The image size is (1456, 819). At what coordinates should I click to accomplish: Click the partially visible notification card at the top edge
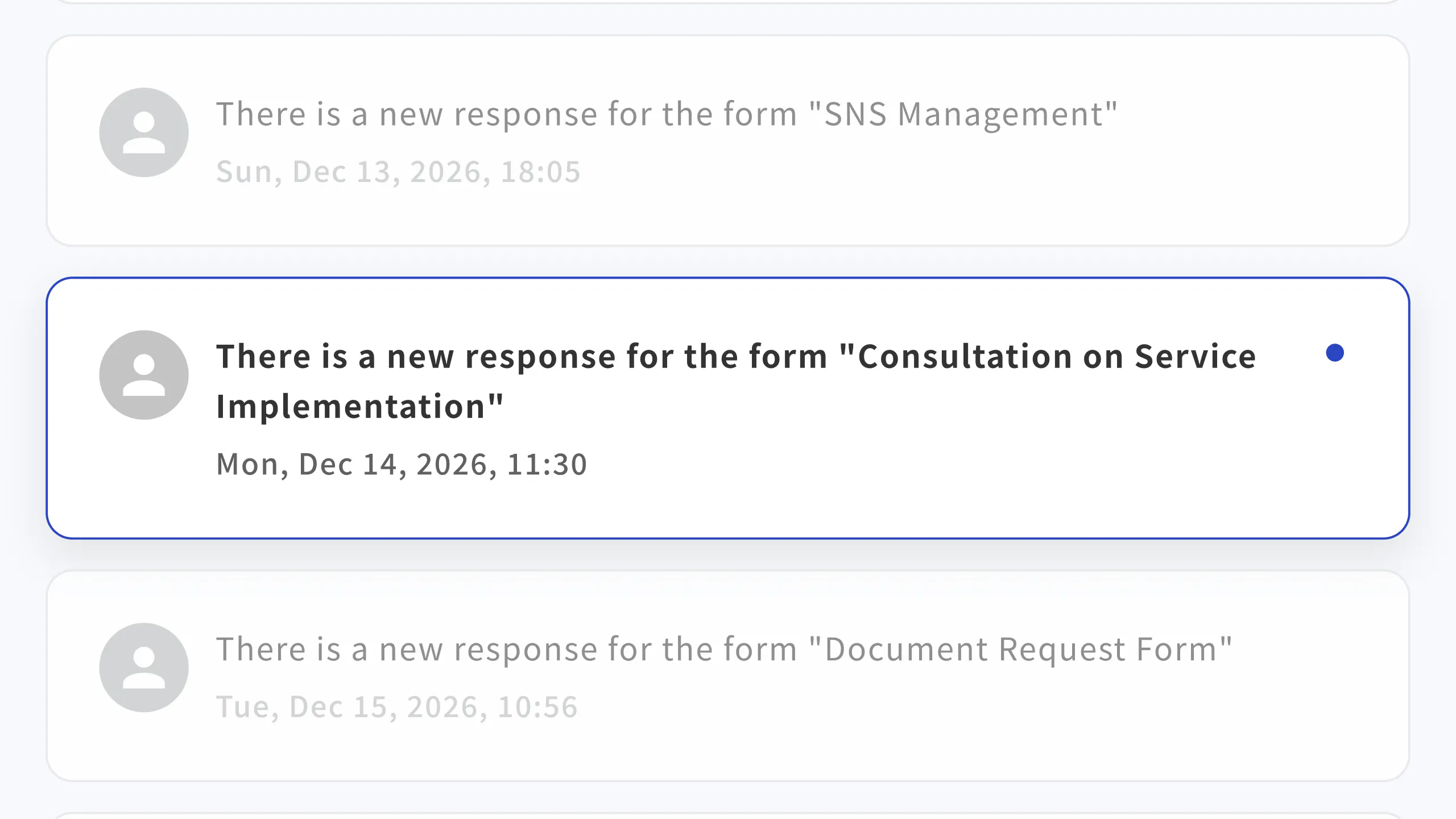[728, 2]
